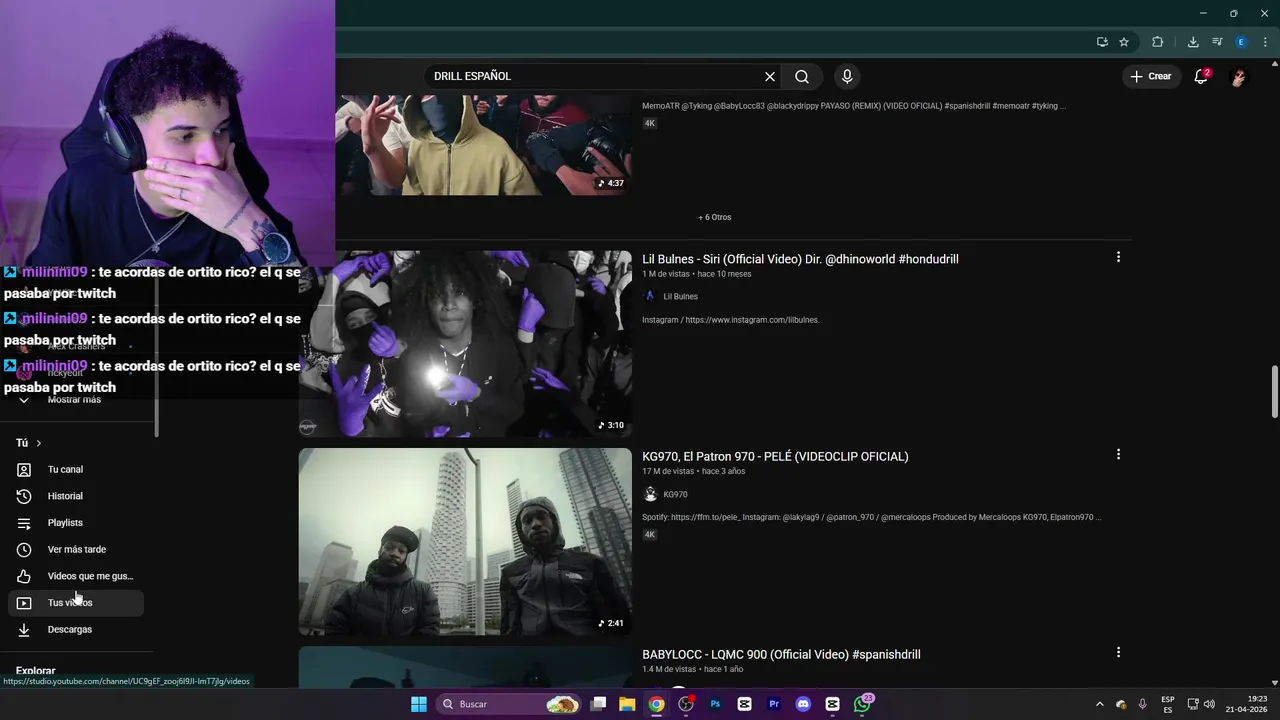Viewport: 1280px width, 720px height.
Task: Play the KG970 PELÉ thumbnail
Action: [465, 542]
